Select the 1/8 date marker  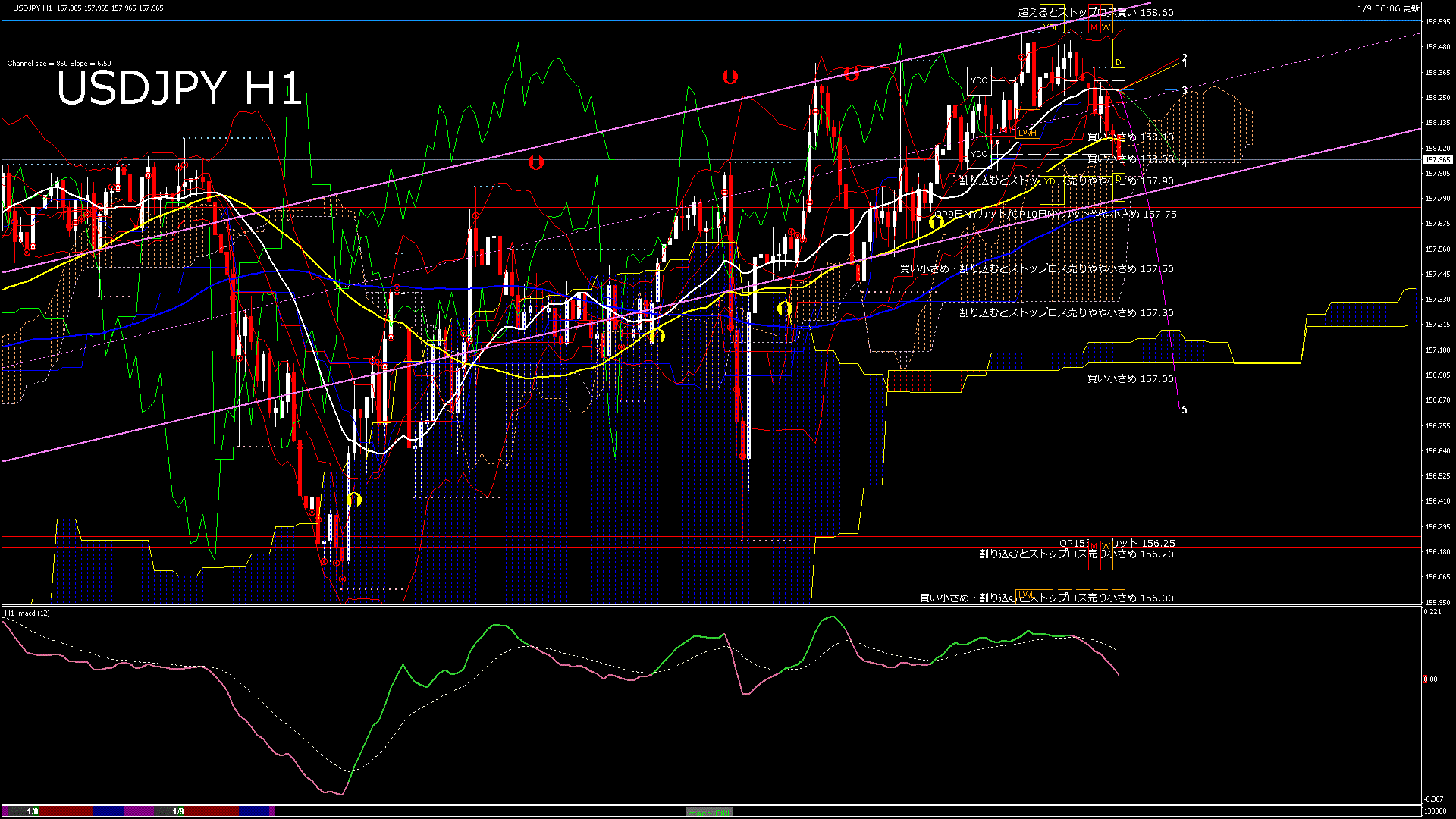(33, 811)
